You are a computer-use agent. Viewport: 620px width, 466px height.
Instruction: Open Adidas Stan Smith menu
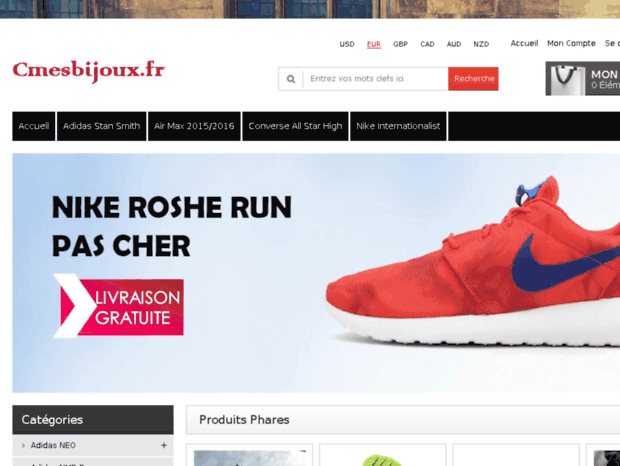tap(102, 126)
